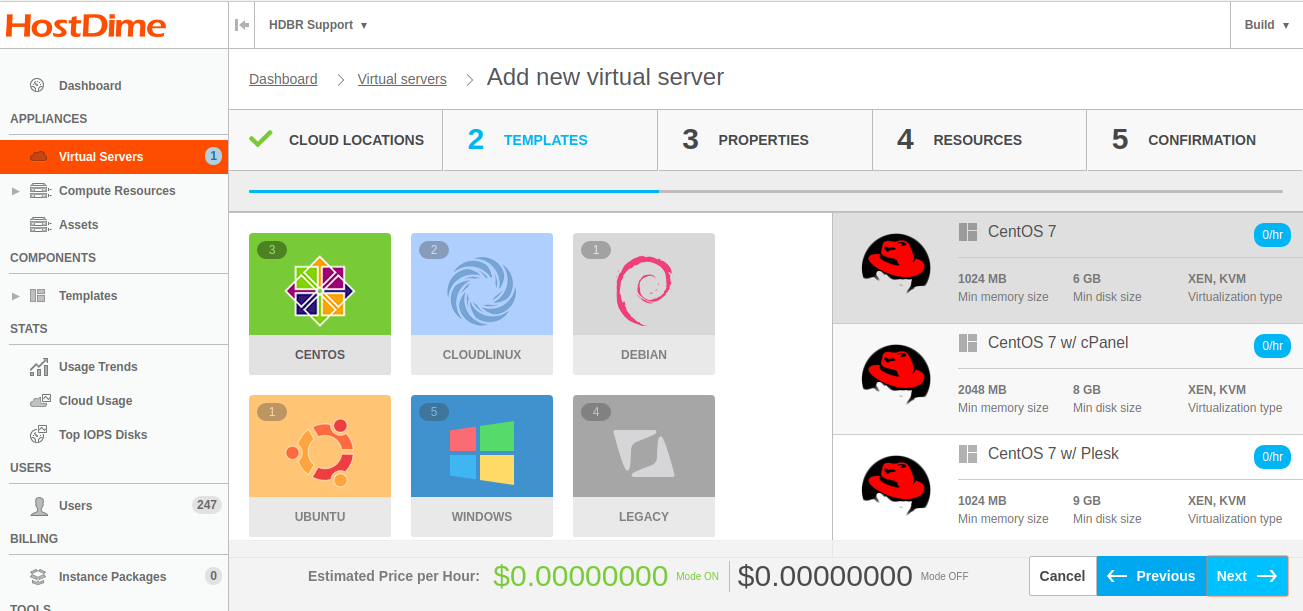The height and width of the screenshot is (611, 1303).
Task: Click the 0/hr badge for CentOS 7 w/ Plesk
Action: click(x=1272, y=457)
